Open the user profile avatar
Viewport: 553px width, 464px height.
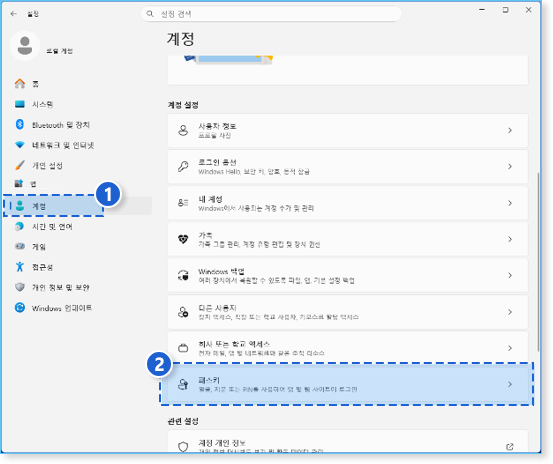click(x=25, y=46)
